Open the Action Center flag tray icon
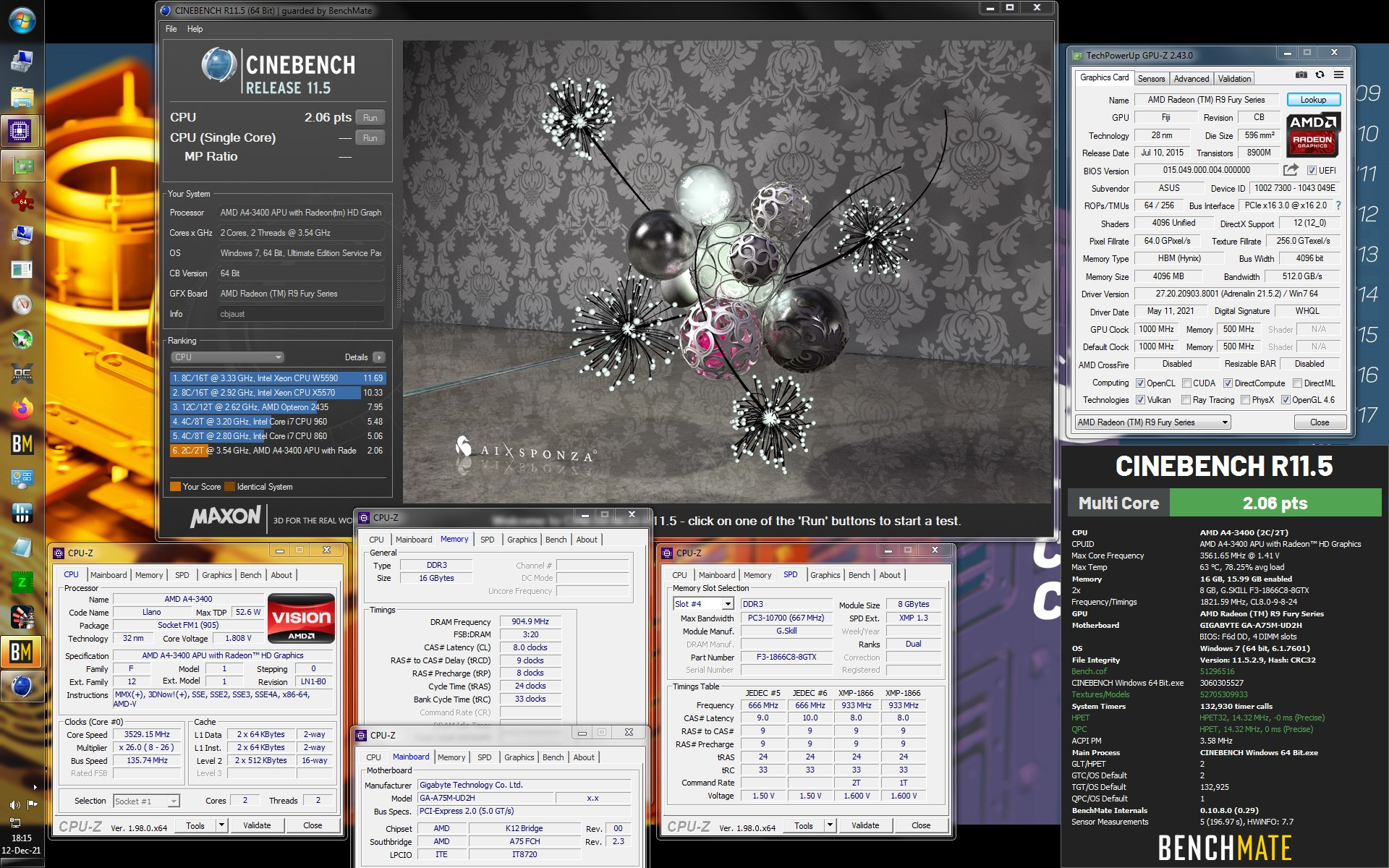1389x868 pixels. (x=32, y=804)
